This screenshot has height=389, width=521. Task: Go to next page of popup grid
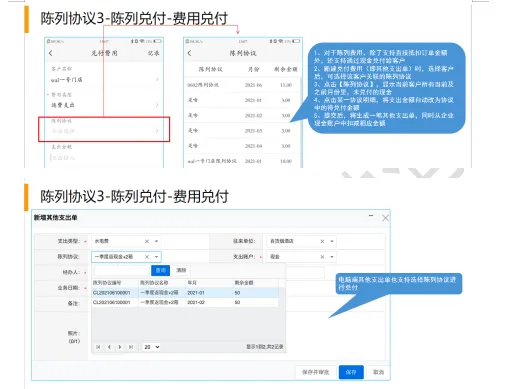point(120,347)
